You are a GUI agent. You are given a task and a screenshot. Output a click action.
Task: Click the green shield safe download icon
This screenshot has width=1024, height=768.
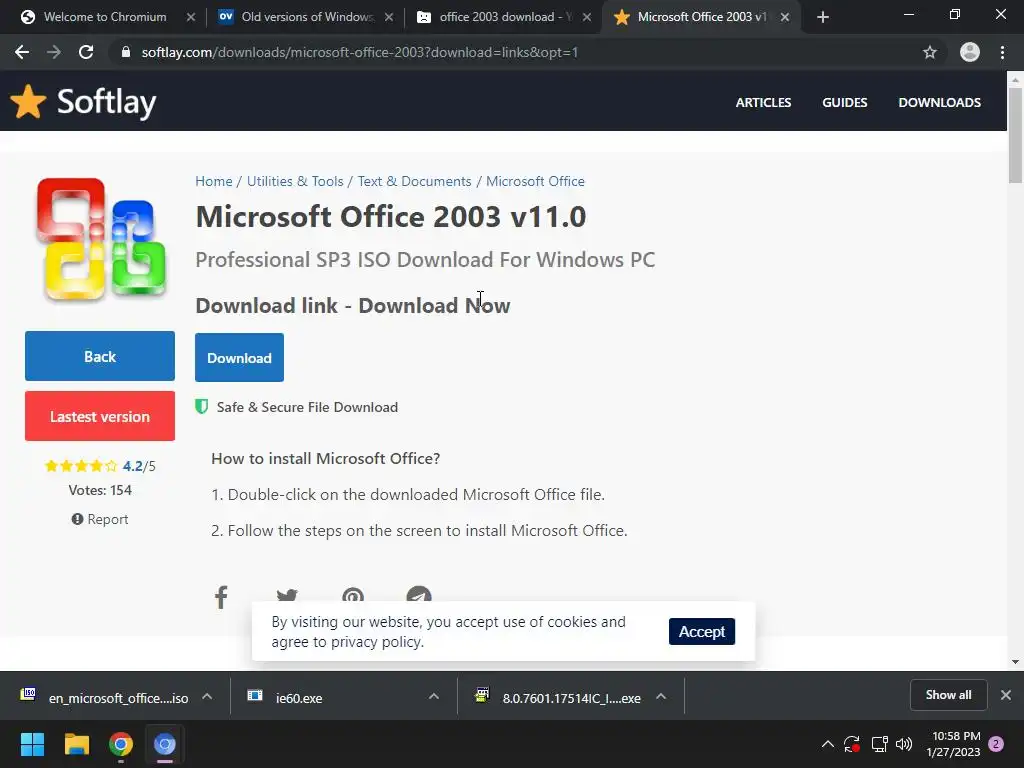202,407
